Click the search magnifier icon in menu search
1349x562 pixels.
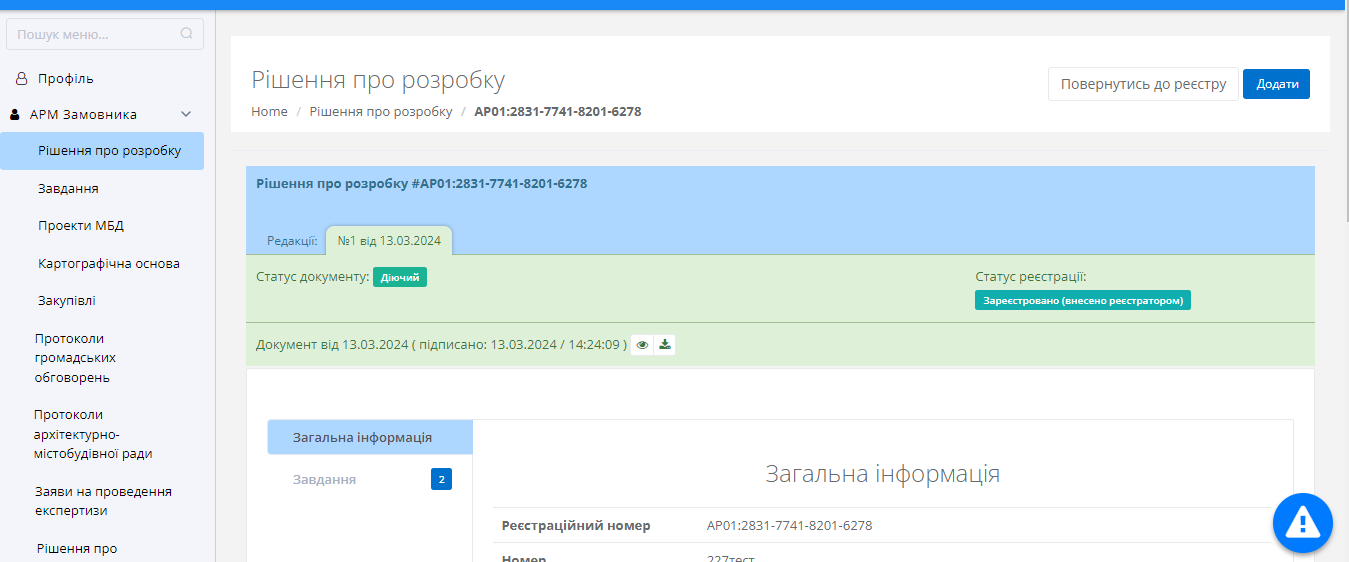[186, 34]
